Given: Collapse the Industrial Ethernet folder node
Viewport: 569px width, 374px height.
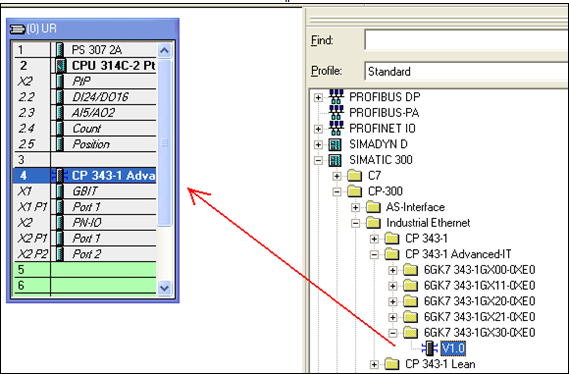Looking at the screenshot, I should (x=356, y=223).
